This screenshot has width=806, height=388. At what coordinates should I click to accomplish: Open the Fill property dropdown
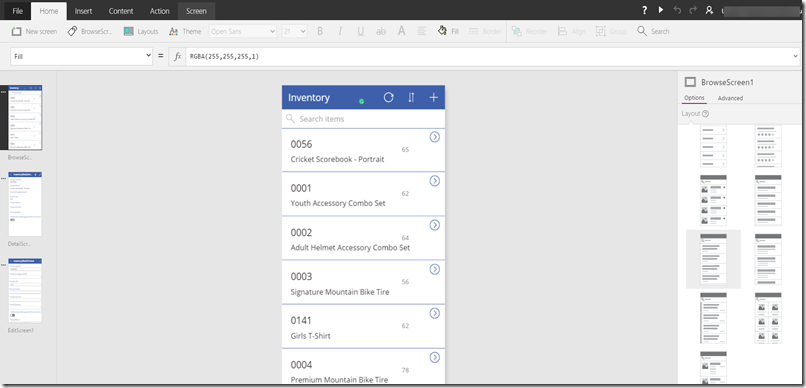[82, 56]
